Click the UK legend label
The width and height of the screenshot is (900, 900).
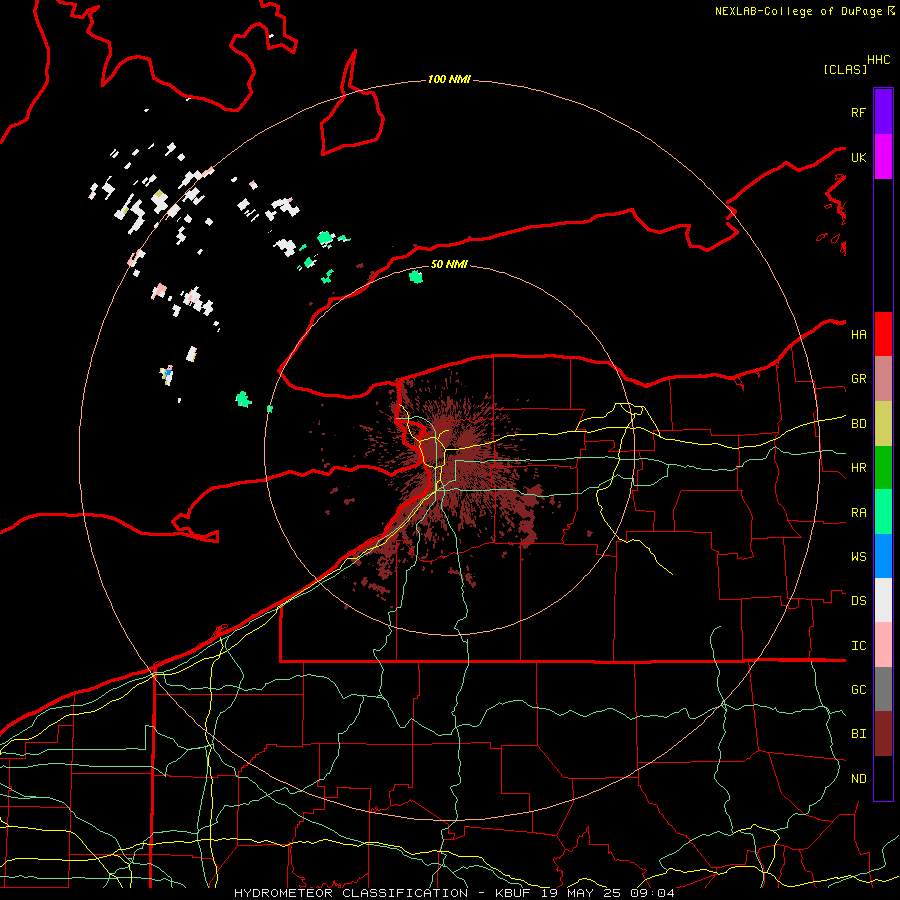[x=858, y=157]
